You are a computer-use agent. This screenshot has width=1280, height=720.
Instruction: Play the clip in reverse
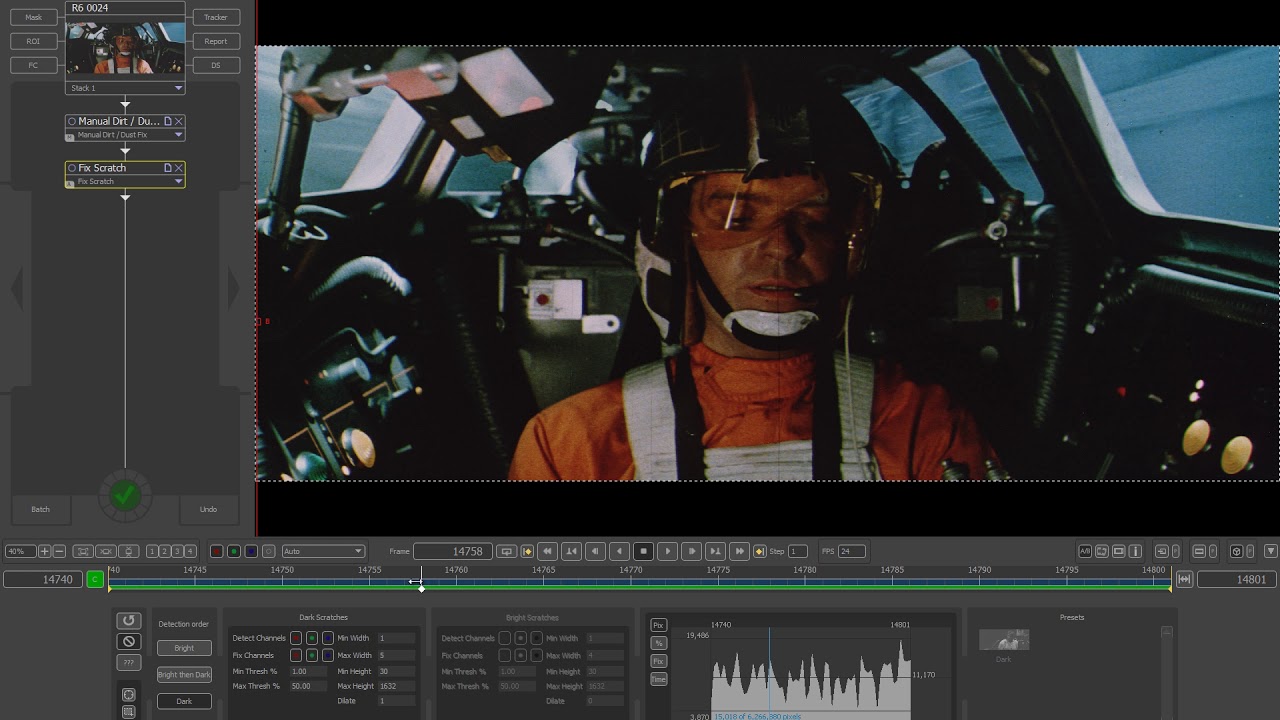tap(619, 551)
